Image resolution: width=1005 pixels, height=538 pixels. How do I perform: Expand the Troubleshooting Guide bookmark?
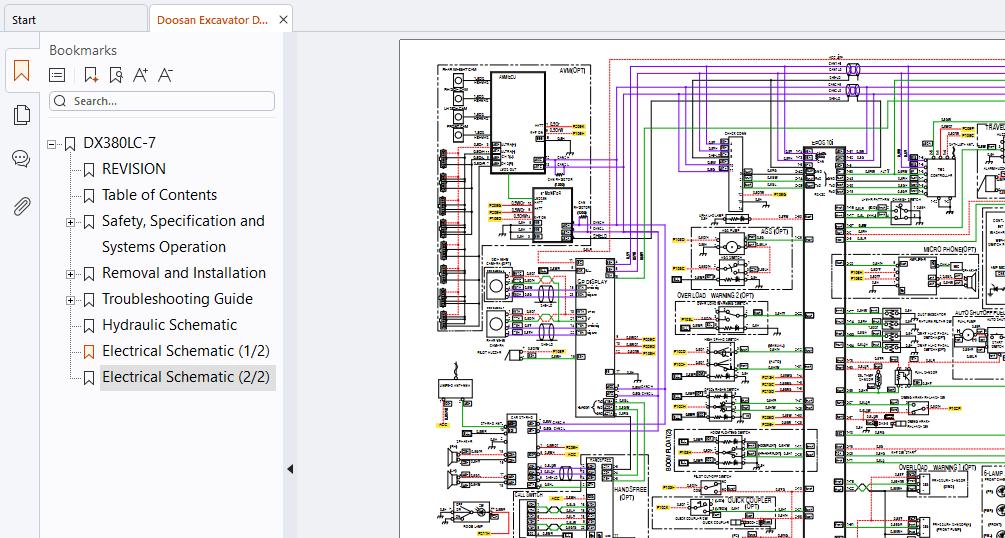tap(70, 300)
